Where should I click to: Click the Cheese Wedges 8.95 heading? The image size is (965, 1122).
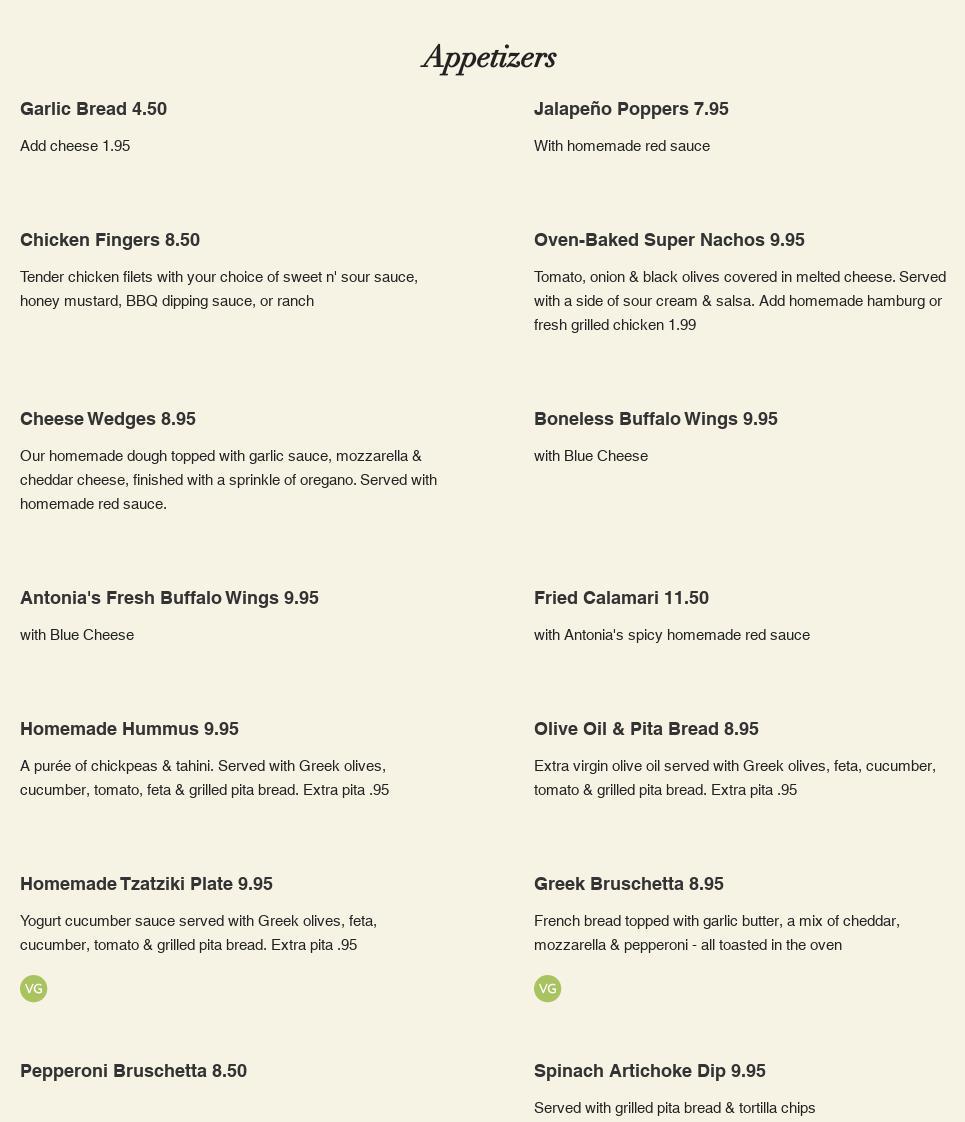tap(108, 419)
